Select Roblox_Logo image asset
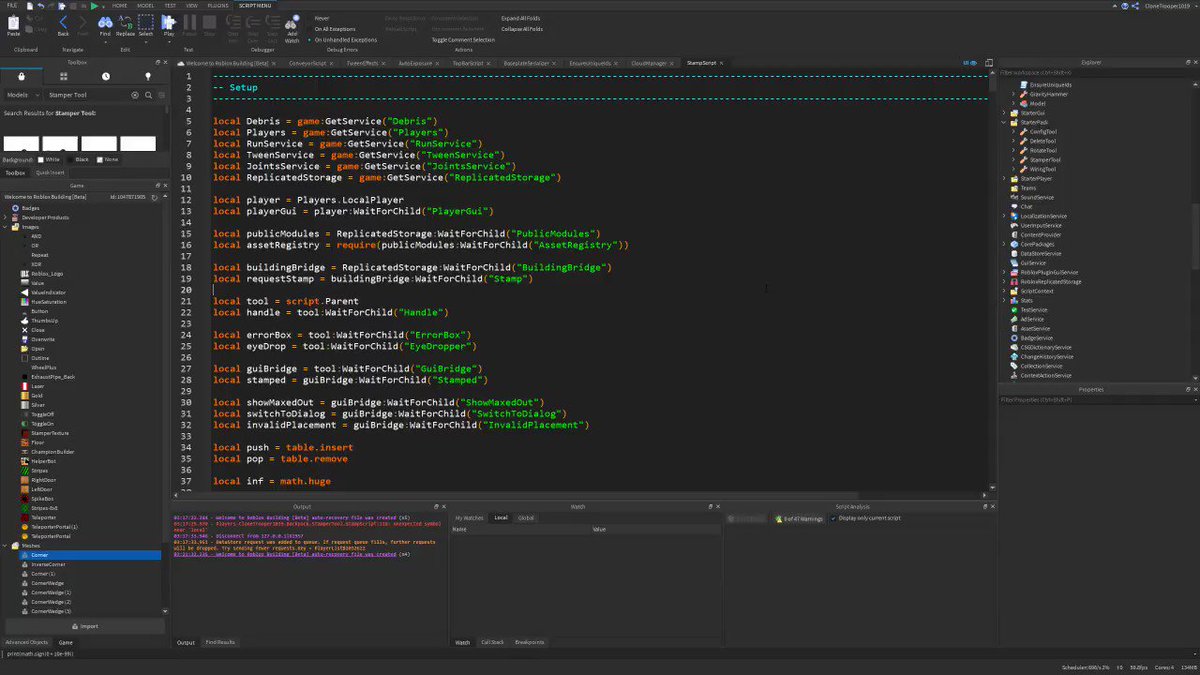 48,273
